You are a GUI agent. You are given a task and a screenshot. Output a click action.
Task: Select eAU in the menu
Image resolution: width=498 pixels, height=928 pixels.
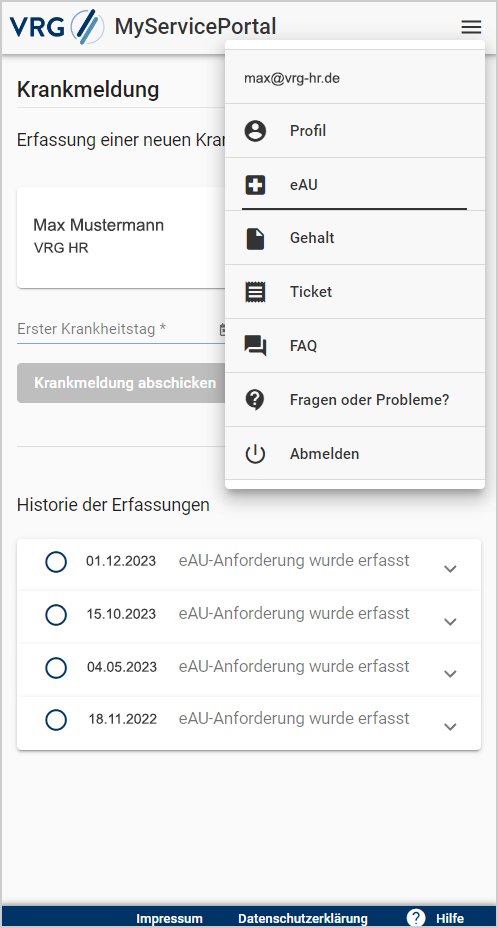point(355,185)
